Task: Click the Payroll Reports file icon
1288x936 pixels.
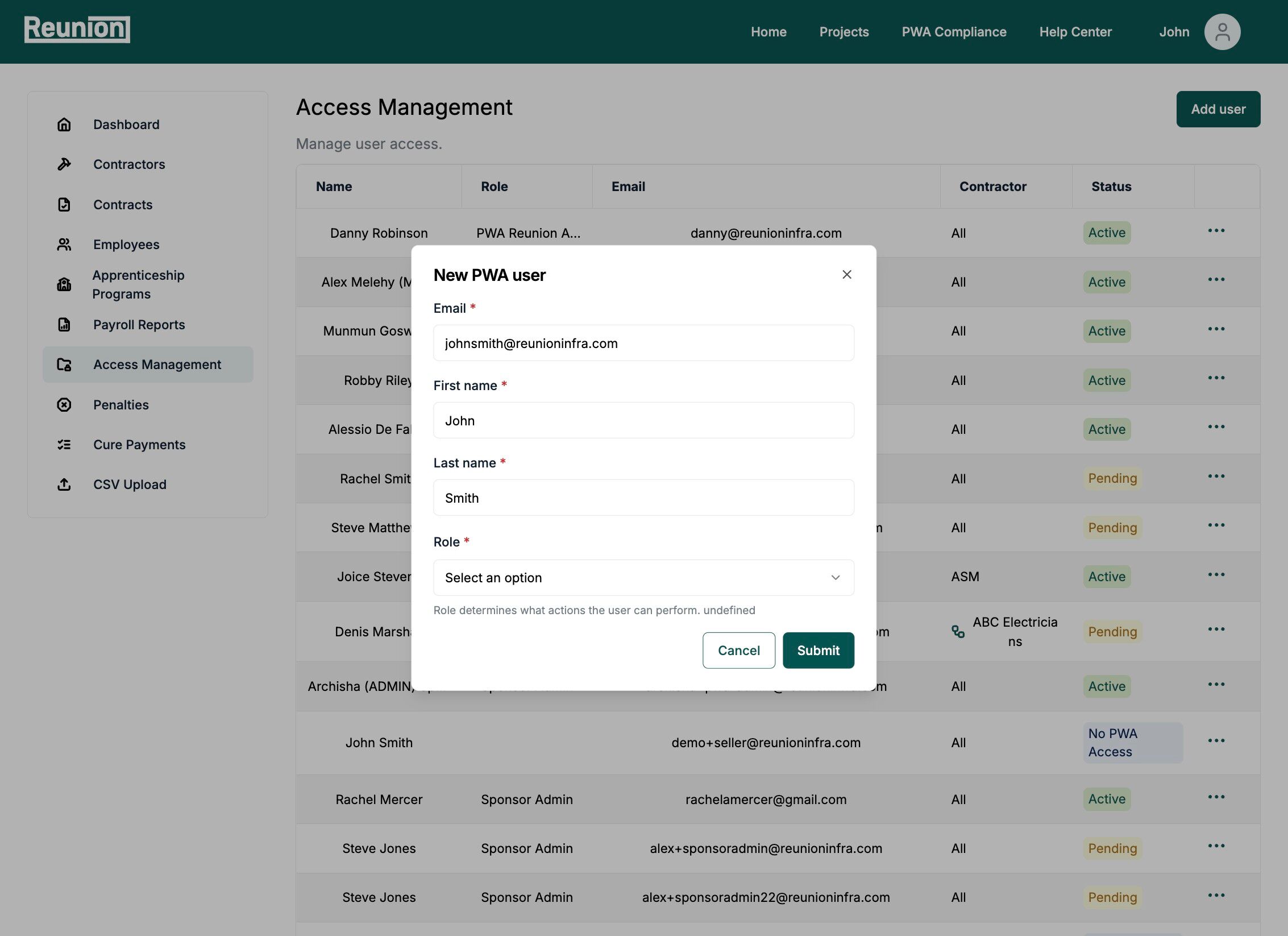Action: [x=64, y=325]
